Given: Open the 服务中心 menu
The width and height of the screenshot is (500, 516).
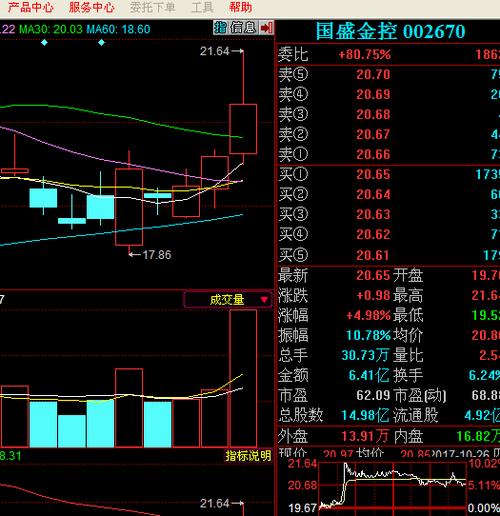Looking at the screenshot, I should 92,7.
